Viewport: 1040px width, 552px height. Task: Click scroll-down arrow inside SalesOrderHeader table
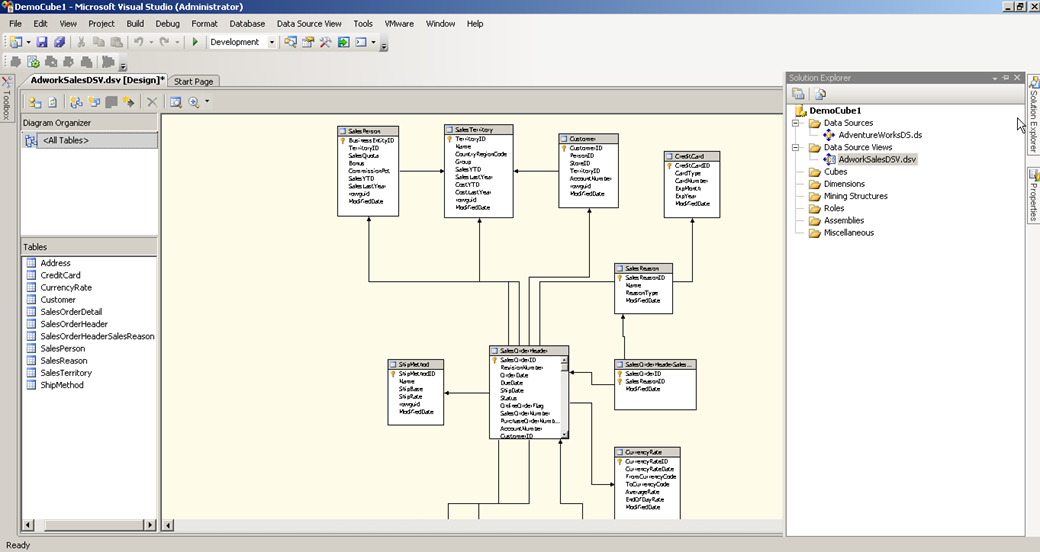point(564,435)
